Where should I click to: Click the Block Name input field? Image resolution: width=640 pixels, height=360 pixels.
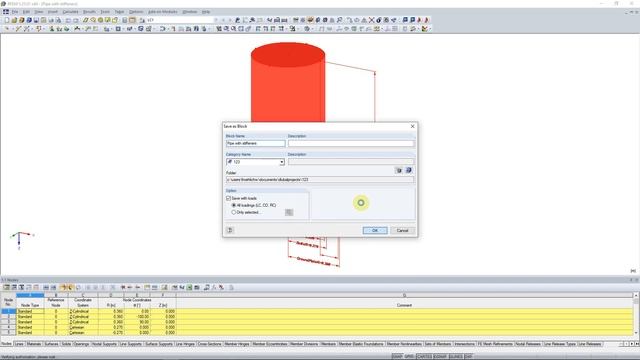click(256, 143)
